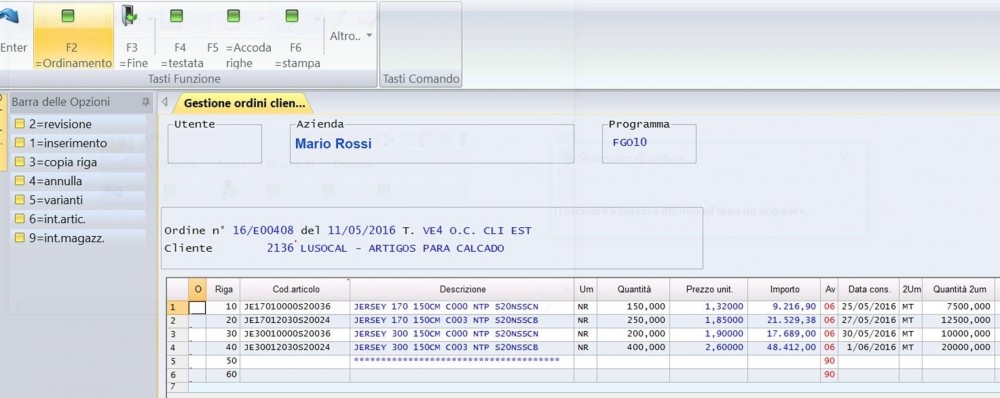
Task: Select option 5=varianti
Action: (78, 200)
